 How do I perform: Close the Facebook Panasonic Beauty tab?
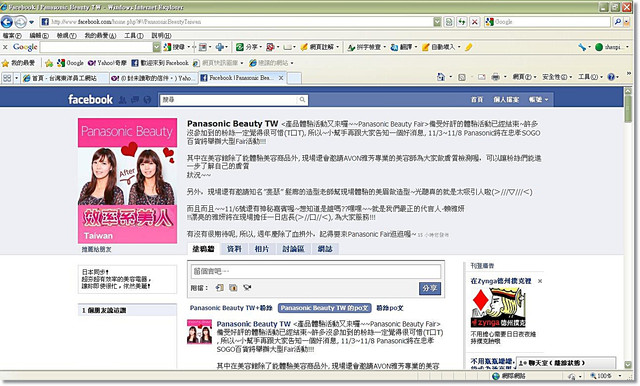281,78
